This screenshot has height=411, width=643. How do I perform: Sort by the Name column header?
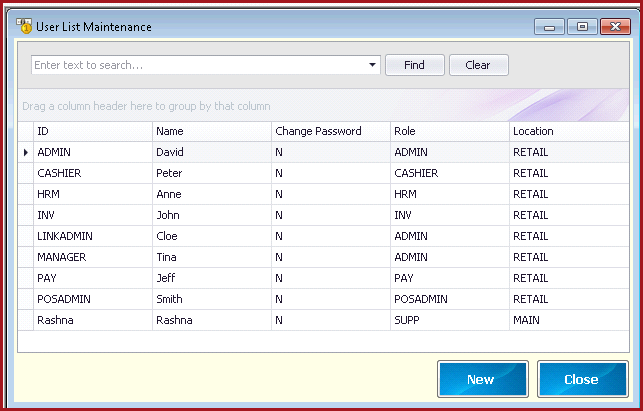pos(212,131)
